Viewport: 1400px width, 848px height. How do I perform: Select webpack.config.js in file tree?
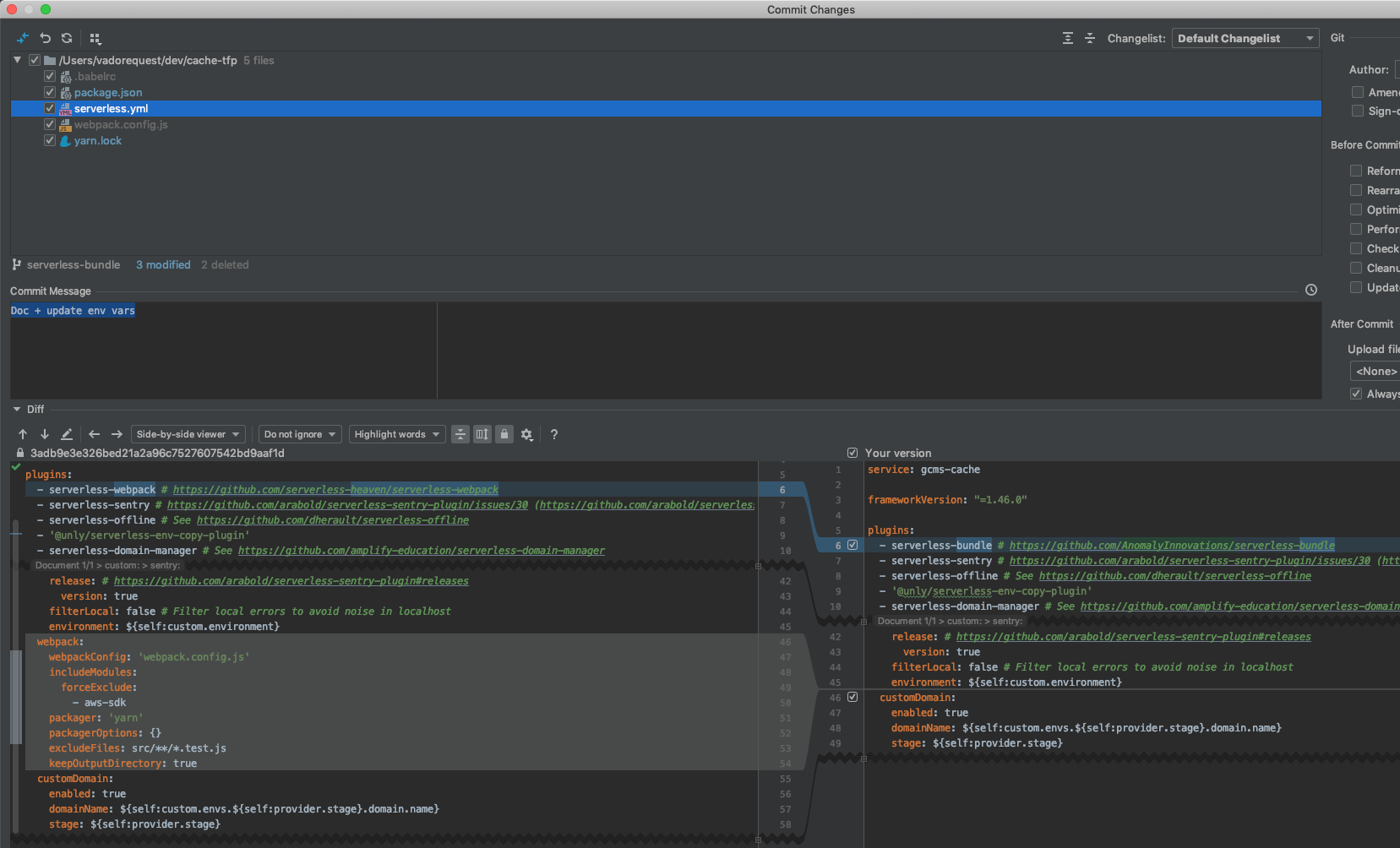coord(121,124)
